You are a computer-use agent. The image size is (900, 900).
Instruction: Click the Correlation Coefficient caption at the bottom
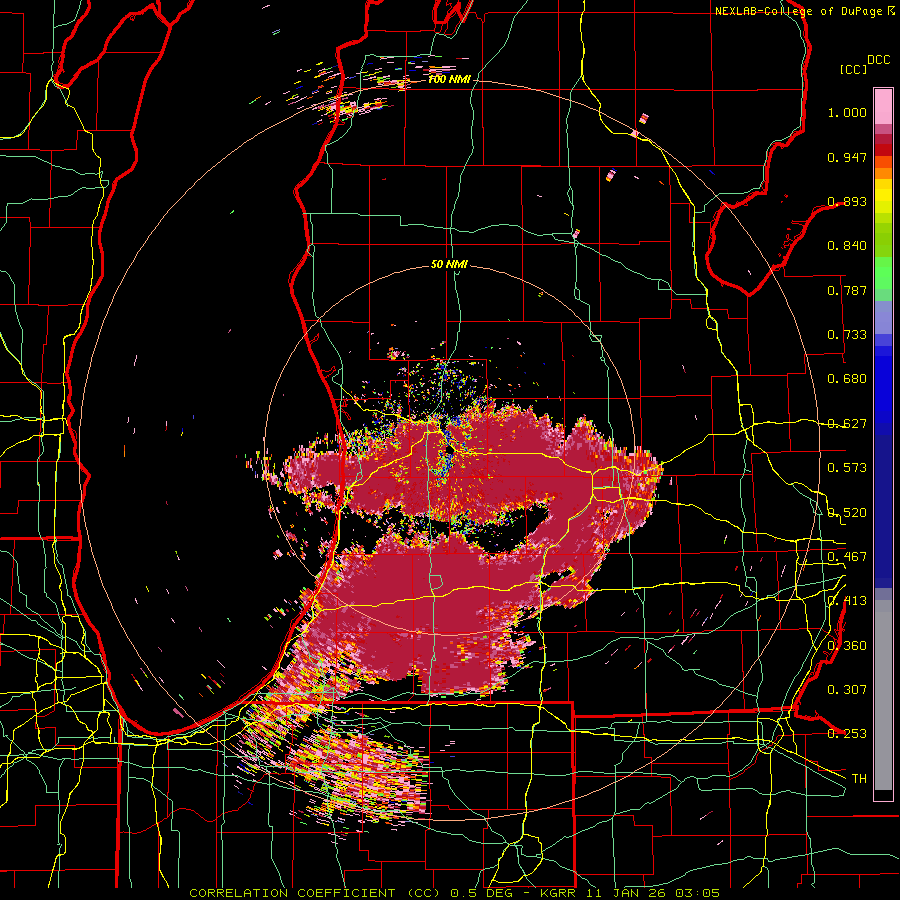(x=455, y=893)
